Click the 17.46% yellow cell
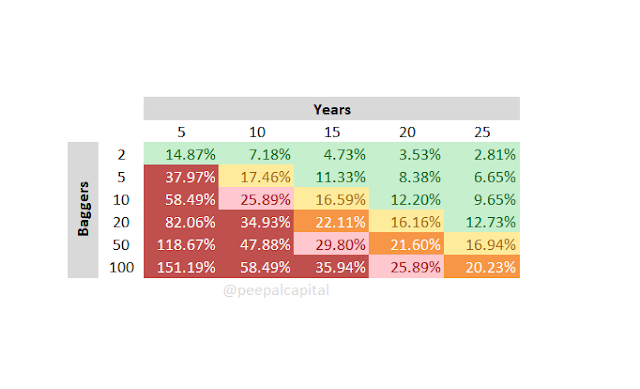Image resolution: width=640 pixels, height=389 pixels. (256, 176)
